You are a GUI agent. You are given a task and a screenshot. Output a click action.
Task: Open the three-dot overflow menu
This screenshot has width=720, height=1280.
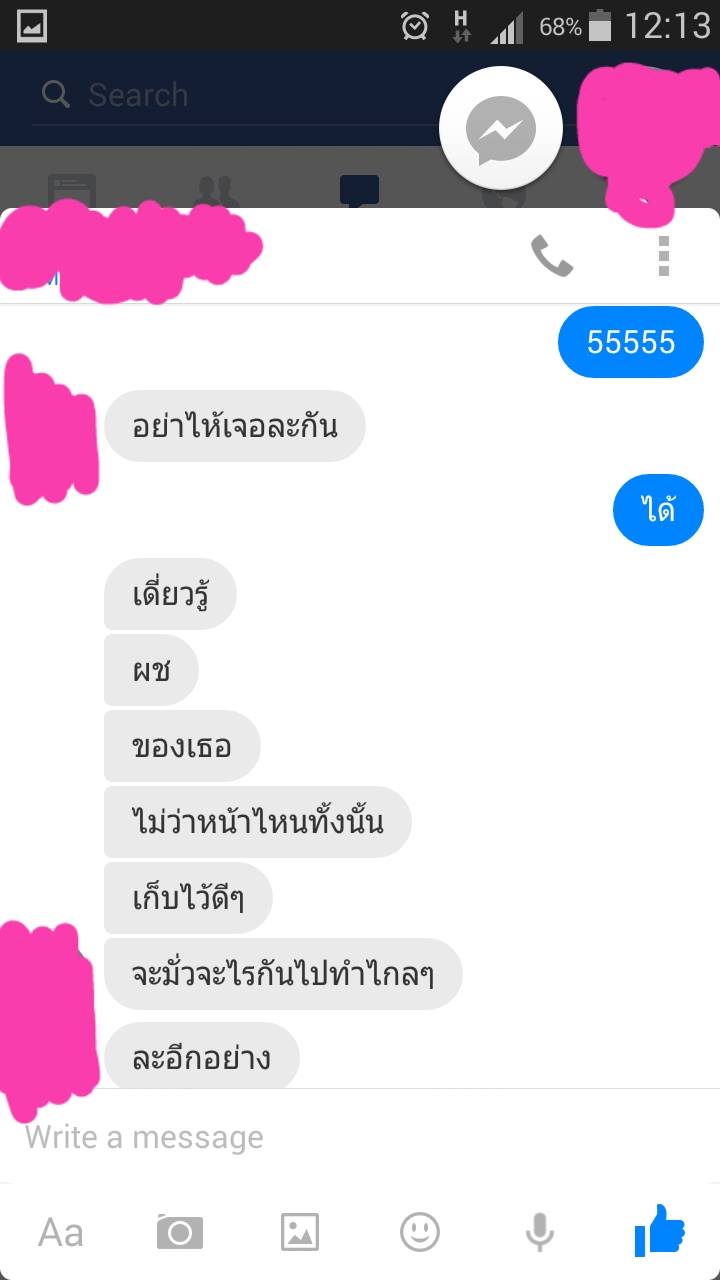pyautogui.click(x=663, y=256)
